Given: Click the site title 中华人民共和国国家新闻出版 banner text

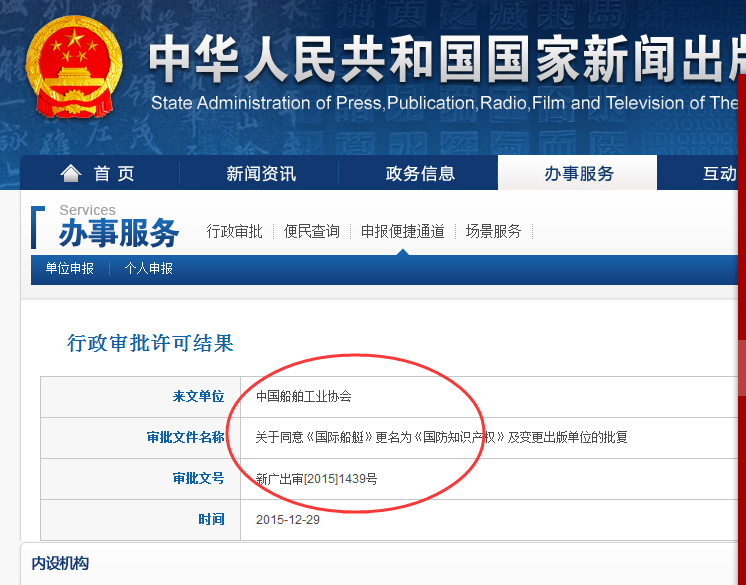Looking at the screenshot, I should pyautogui.click(x=446, y=59).
